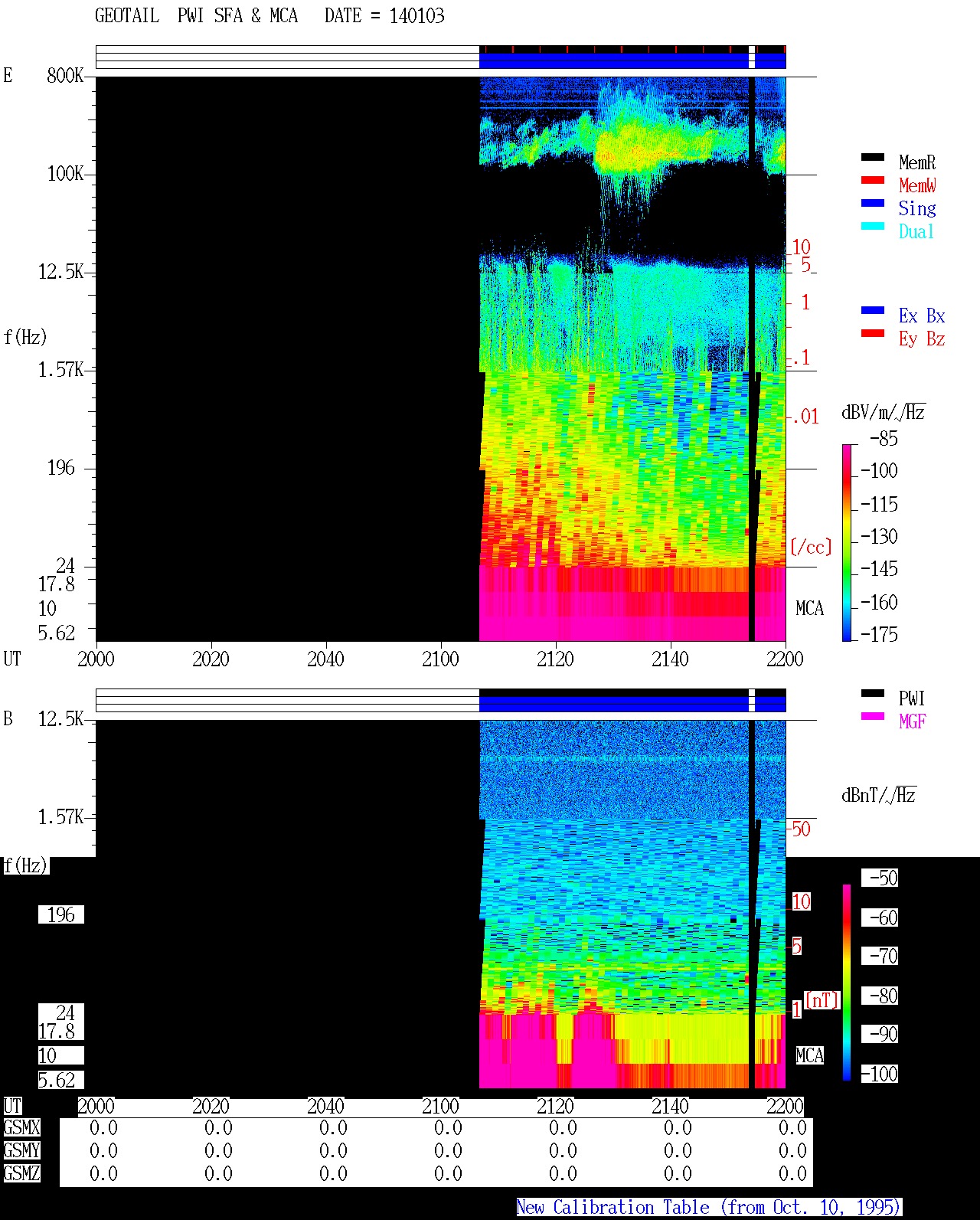Click the 'GSMZ' row label
The width and height of the screenshot is (980, 1220).
pyautogui.click(x=21, y=1173)
